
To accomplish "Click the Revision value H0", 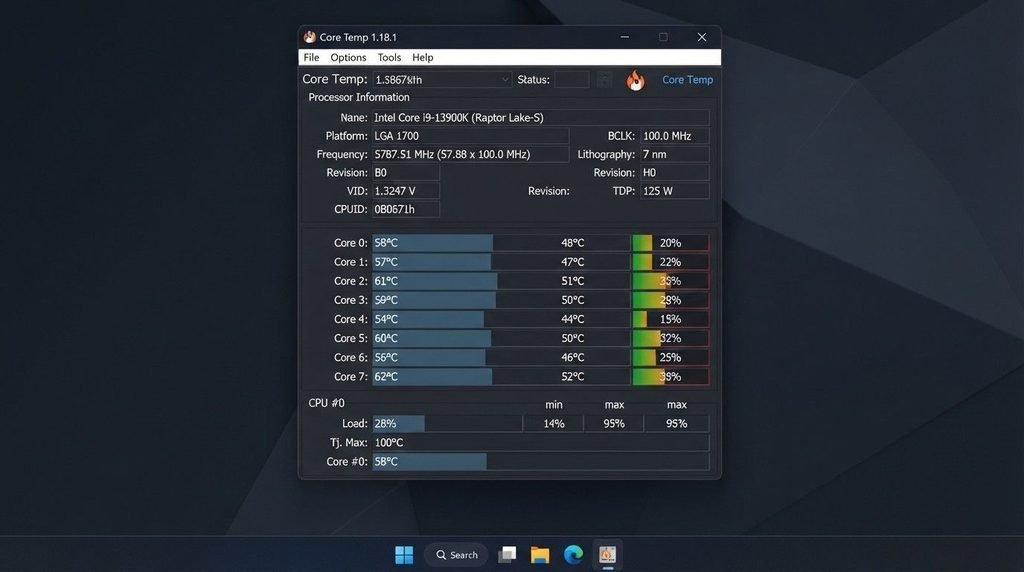I will coord(675,172).
